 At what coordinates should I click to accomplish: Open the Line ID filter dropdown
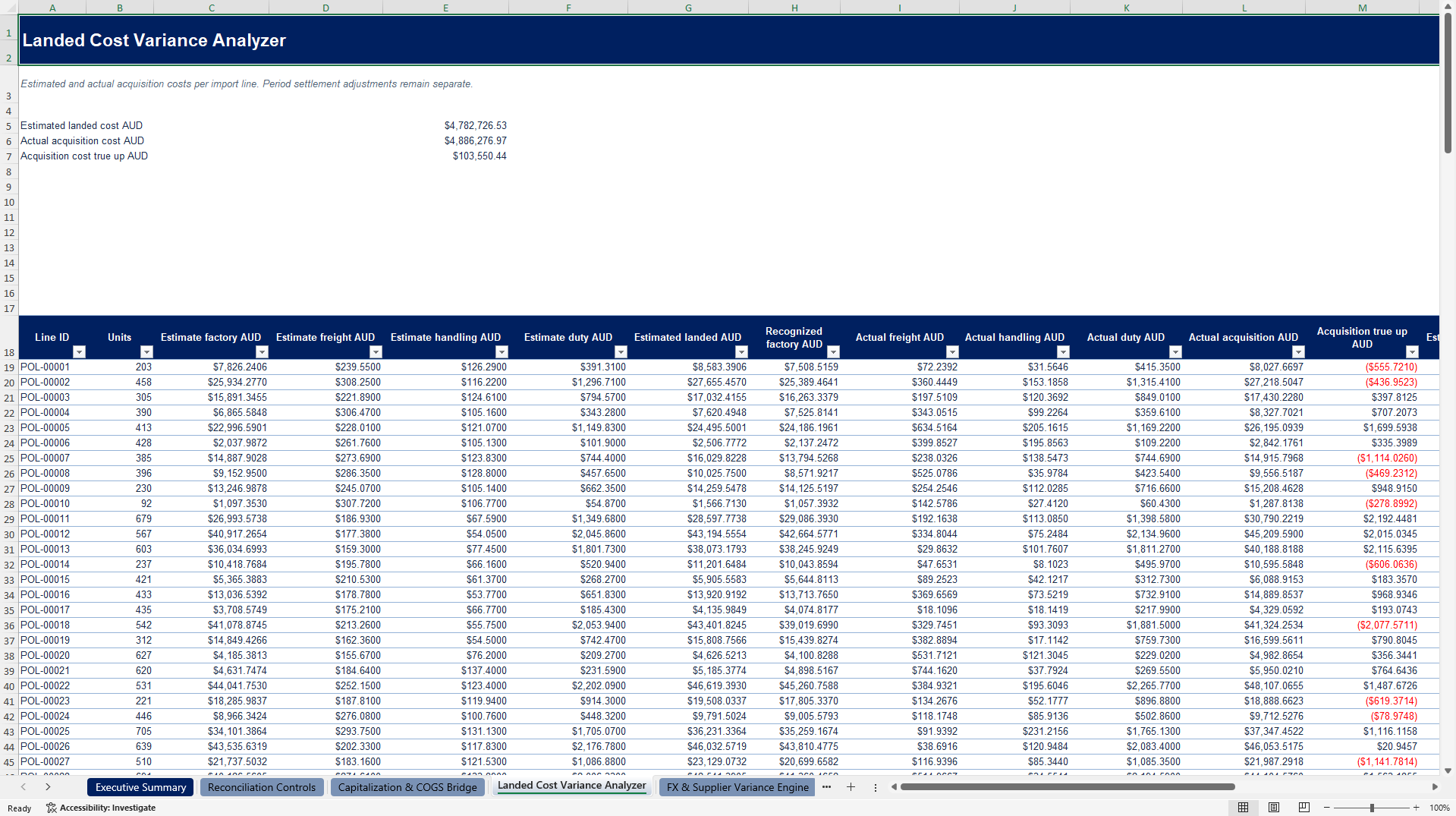79,352
